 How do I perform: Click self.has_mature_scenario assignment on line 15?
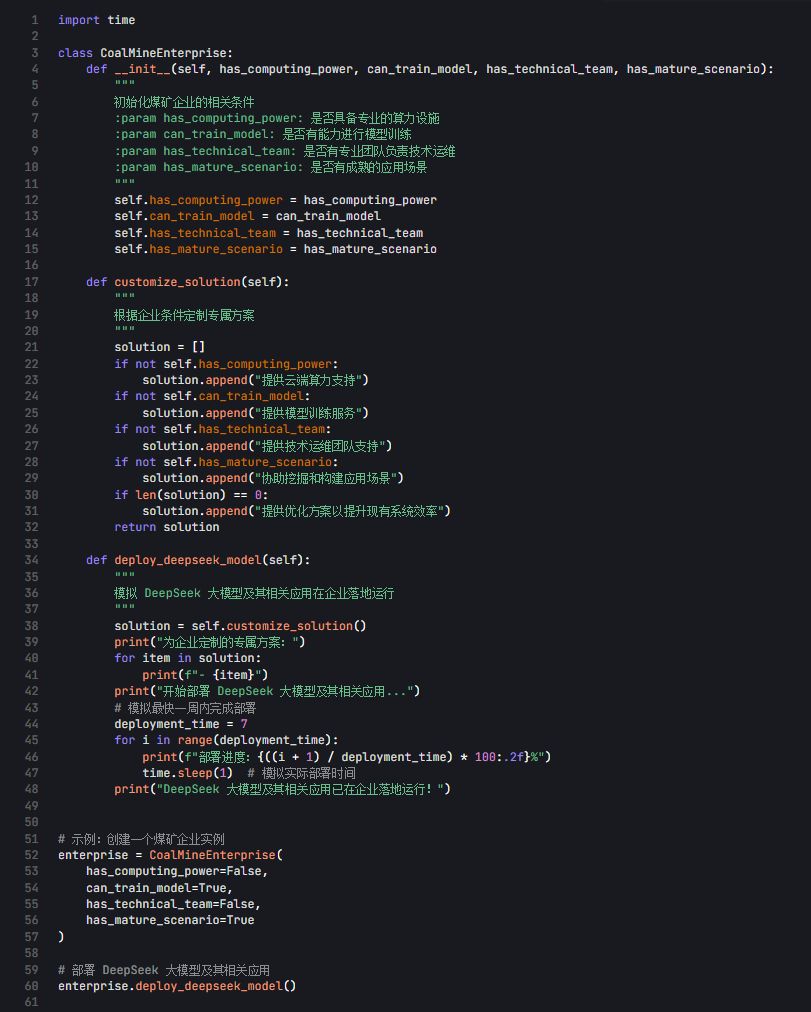275,249
